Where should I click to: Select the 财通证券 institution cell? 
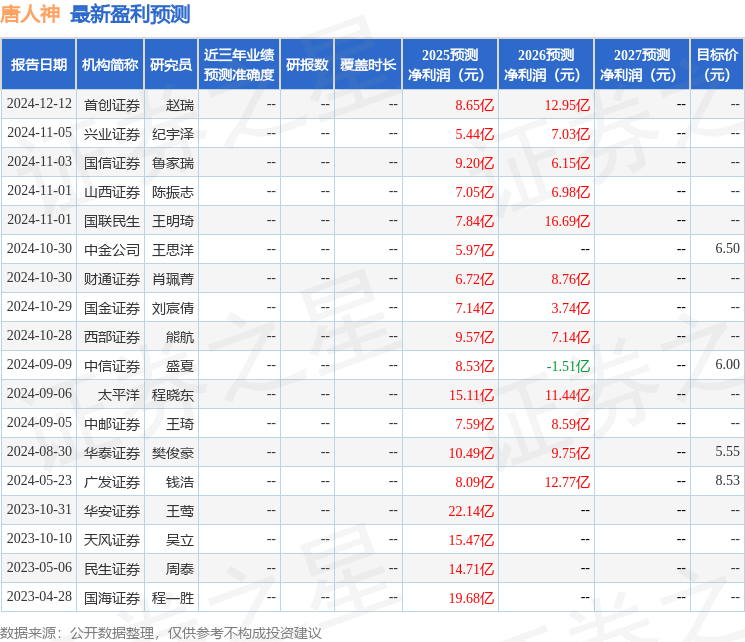tap(112, 279)
